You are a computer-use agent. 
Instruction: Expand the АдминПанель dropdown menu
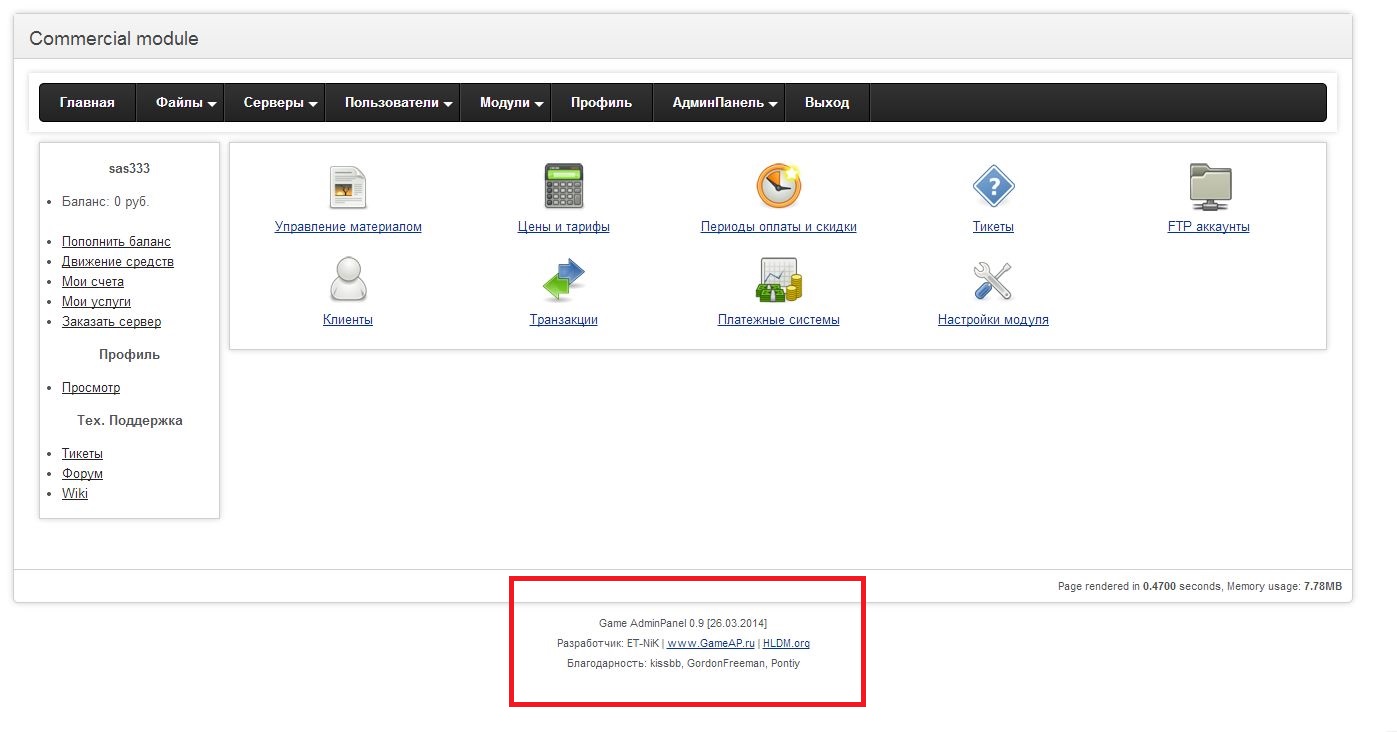point(724,103)
